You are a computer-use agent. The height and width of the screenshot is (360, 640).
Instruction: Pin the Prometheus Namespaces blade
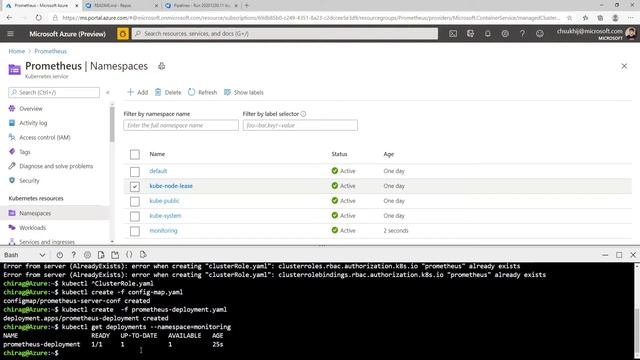162,66
